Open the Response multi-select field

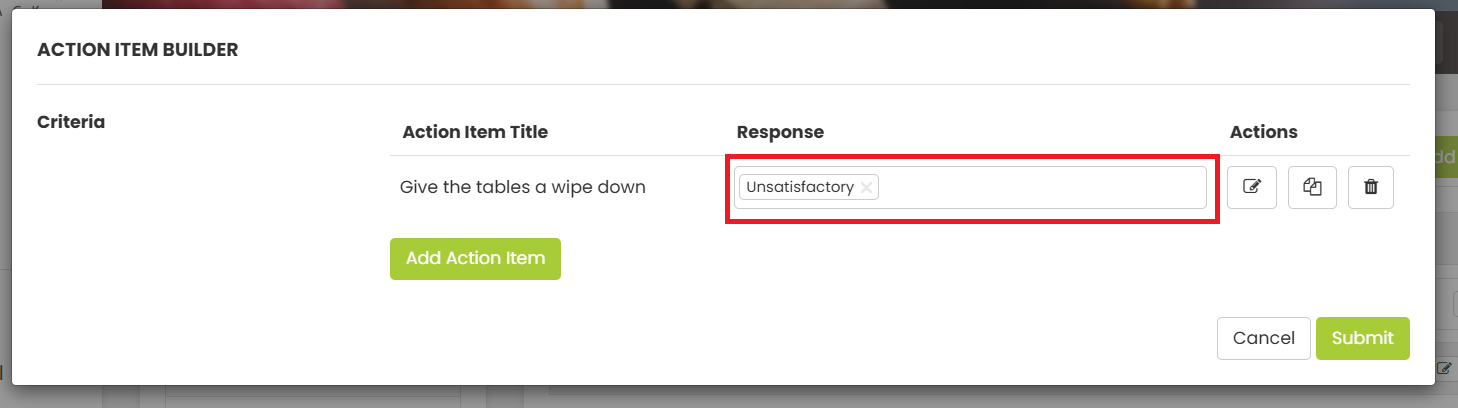pos(970,187)
